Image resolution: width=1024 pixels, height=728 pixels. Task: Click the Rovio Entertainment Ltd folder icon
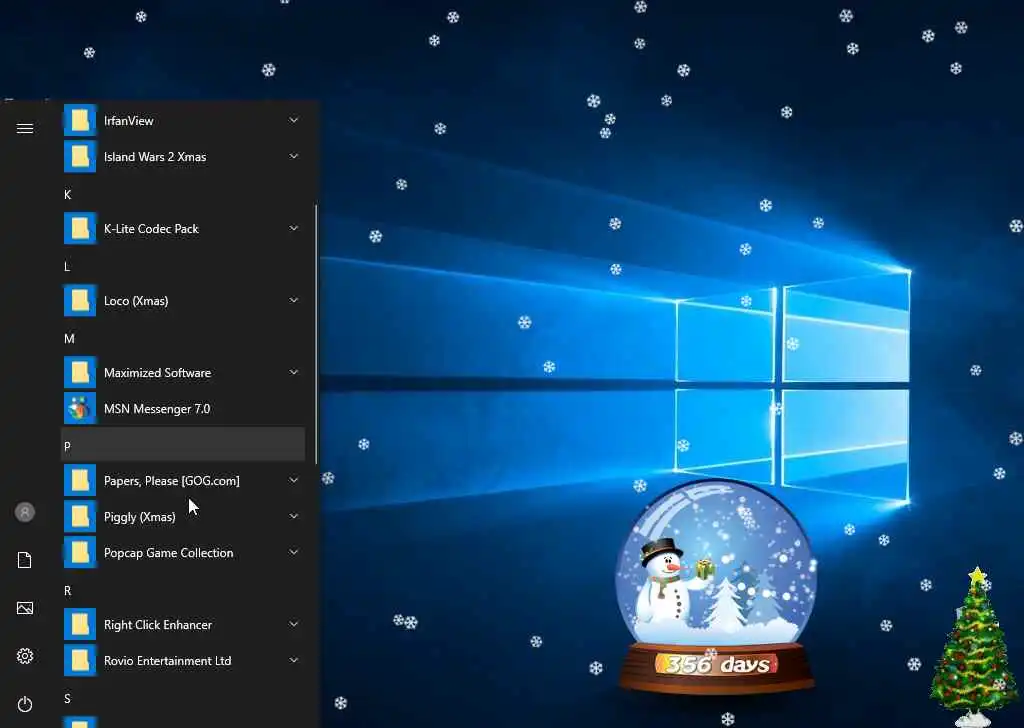80,661
